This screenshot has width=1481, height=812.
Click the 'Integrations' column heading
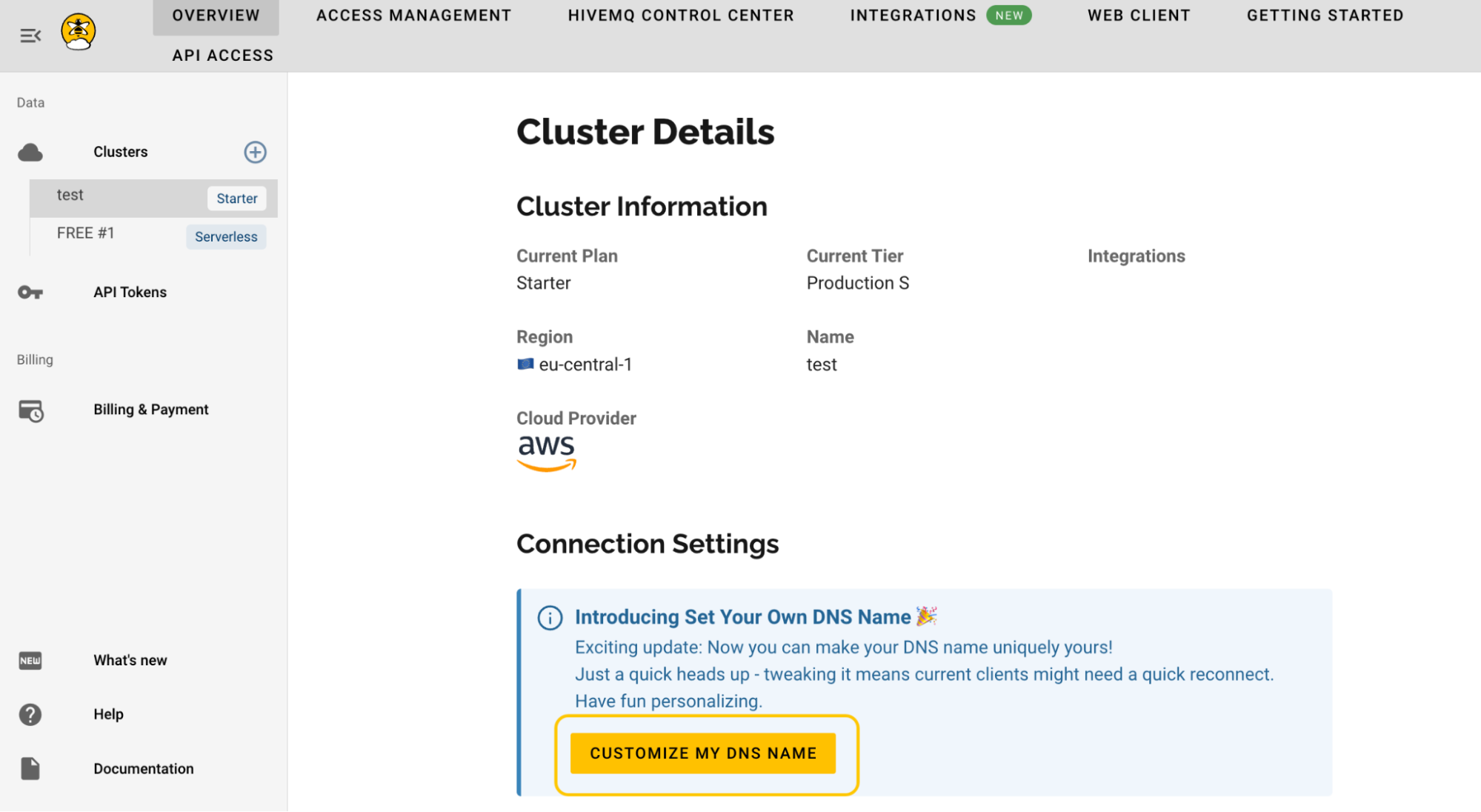click(x=1136, y=256)
